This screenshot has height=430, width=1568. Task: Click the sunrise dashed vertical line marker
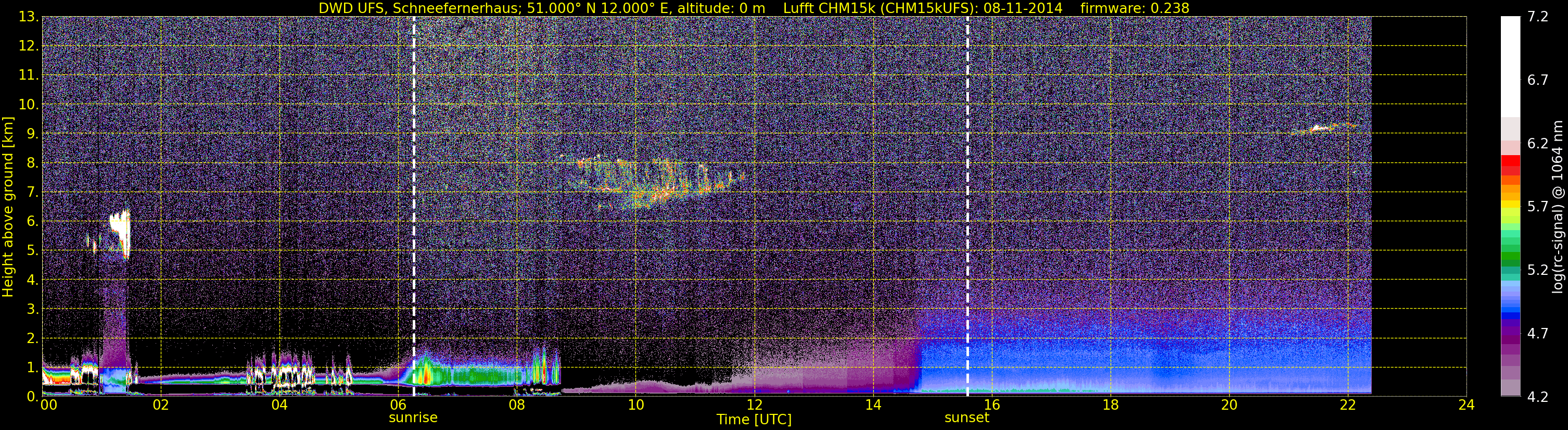pyautogui.click(x=414, y=207)
